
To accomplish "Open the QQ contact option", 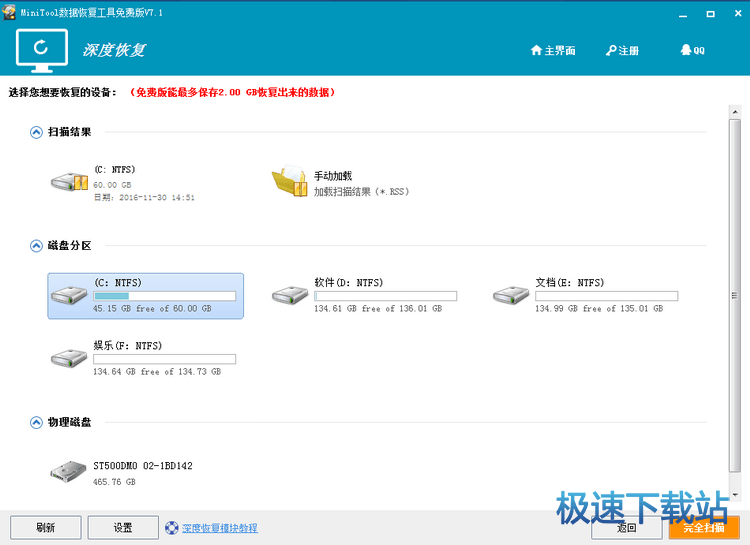I will pyautogui.click(x=692, y=50).
